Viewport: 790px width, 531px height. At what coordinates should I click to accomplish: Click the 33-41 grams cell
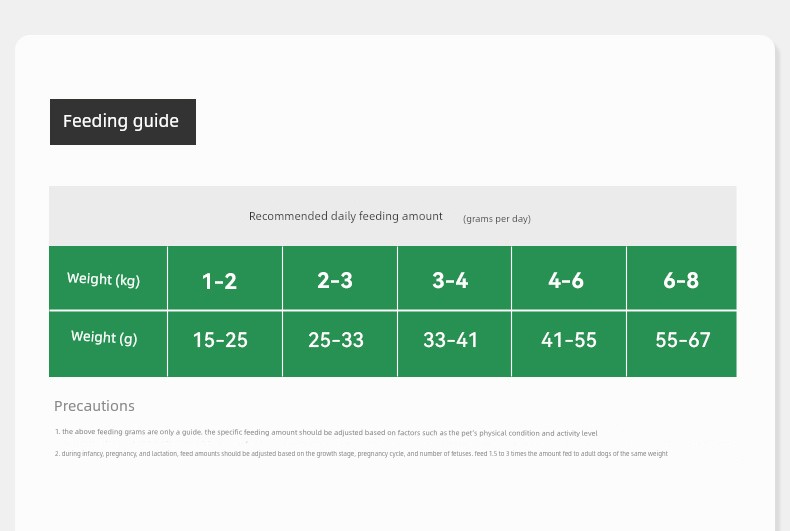(x=451, y=340)
